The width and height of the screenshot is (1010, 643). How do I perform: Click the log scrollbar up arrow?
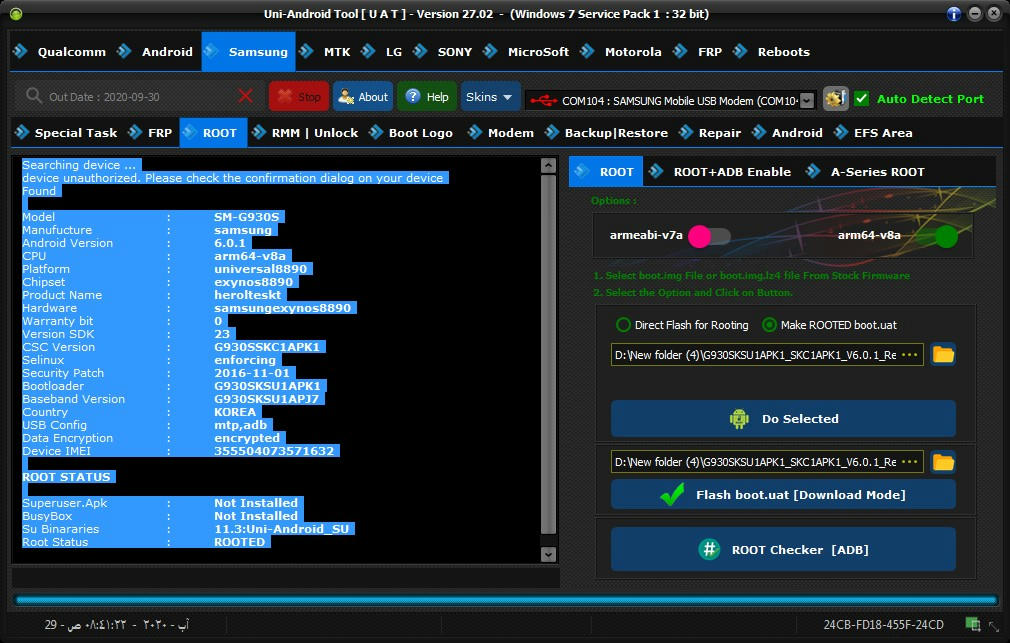pyautogui.click(x=548, y=166)
